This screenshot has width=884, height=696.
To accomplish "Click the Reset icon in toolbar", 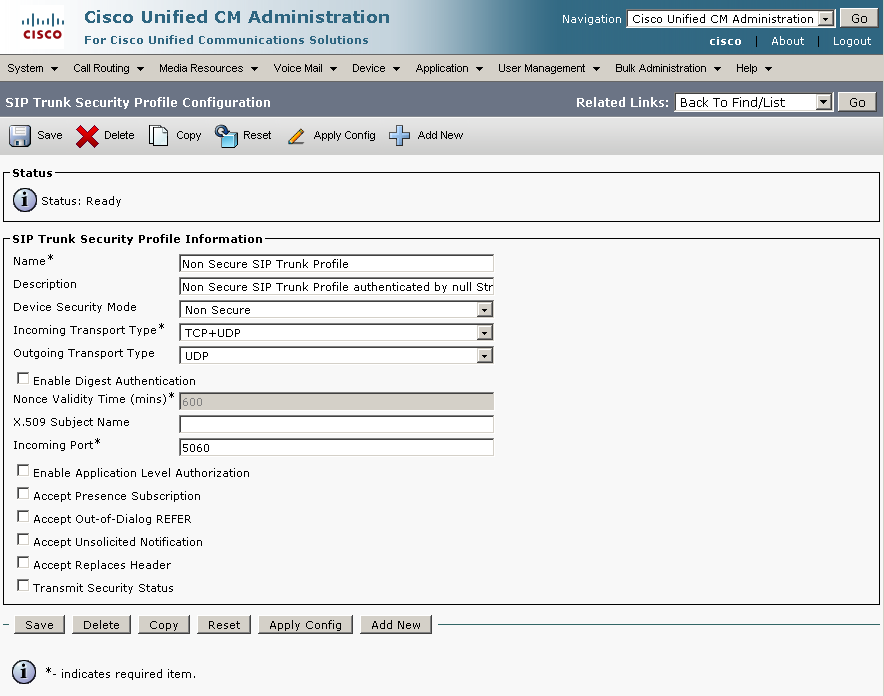I will tap(226, 136).
